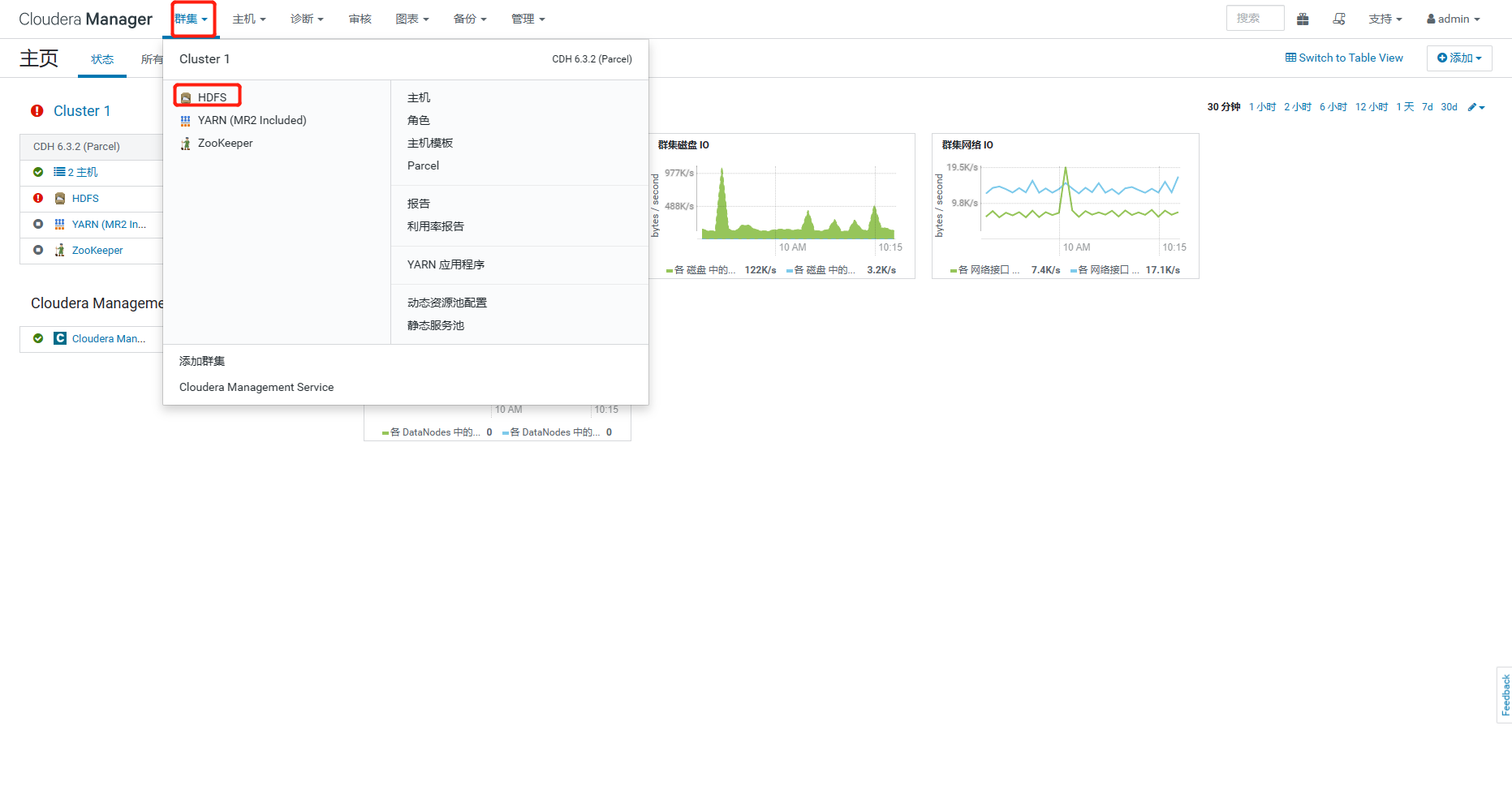Image resolution: width=1512 pixels, height=786 pixels.
Task: Open YARN 应用程序 from the dropdown
Action: pos(446,265)
